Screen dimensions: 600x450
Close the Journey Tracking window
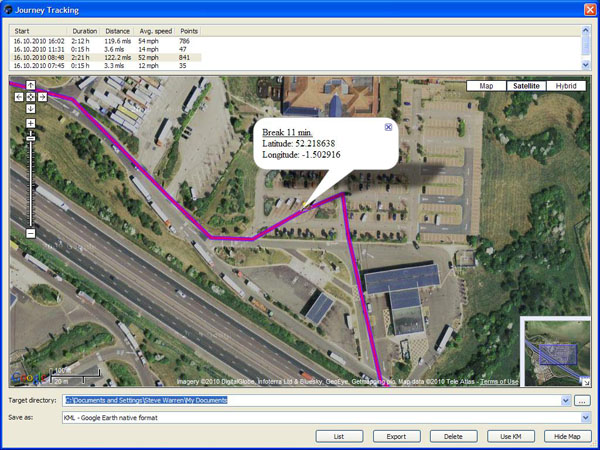pos(590,9)
